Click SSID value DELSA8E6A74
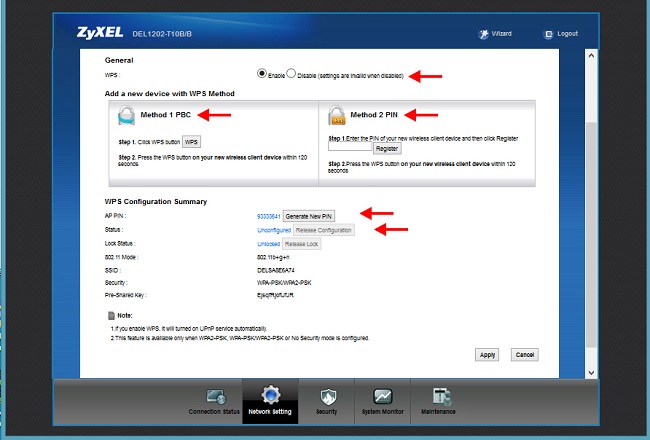The image size is (650, 440). point(276,270)
